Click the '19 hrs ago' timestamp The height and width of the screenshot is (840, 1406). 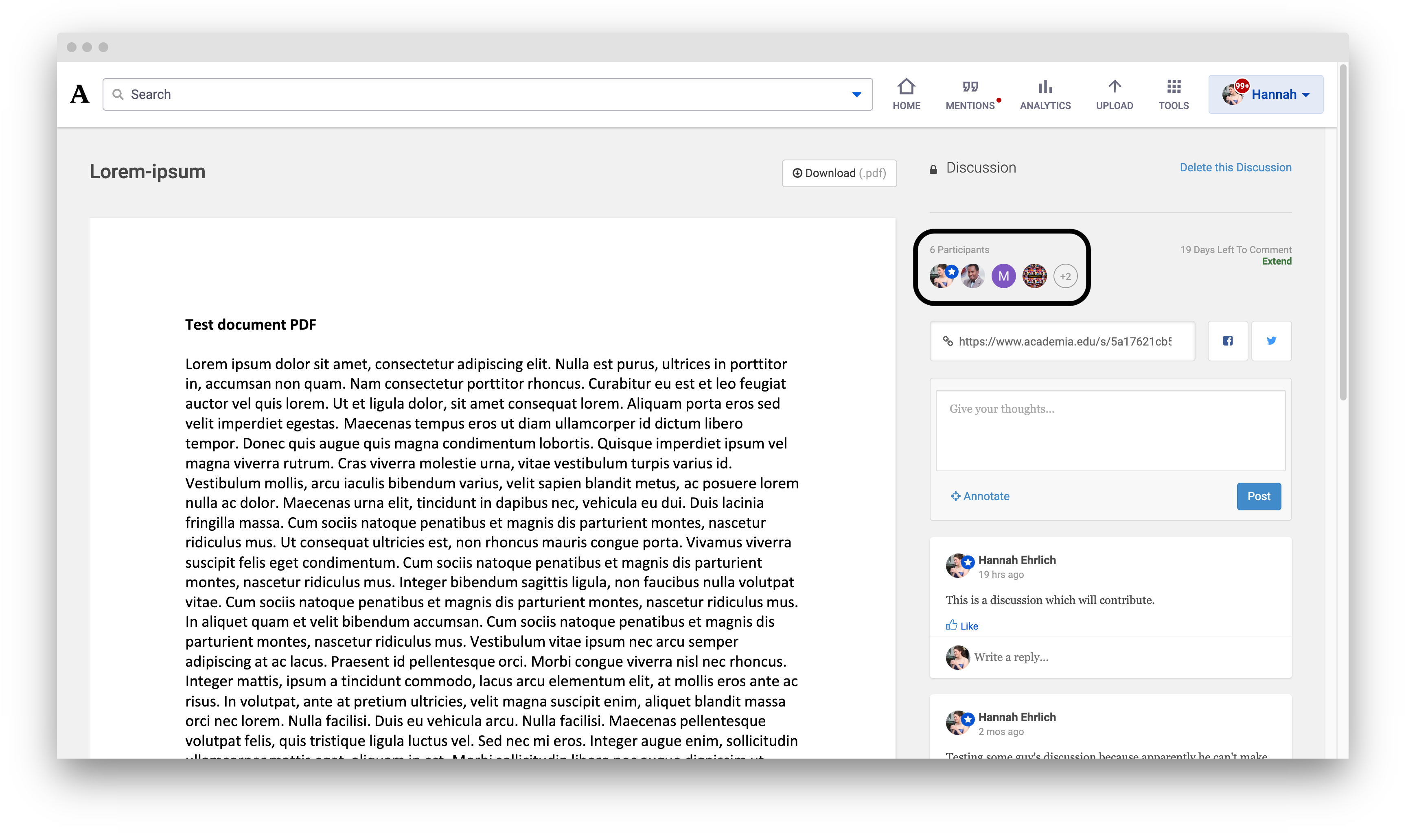point(1001,575)
